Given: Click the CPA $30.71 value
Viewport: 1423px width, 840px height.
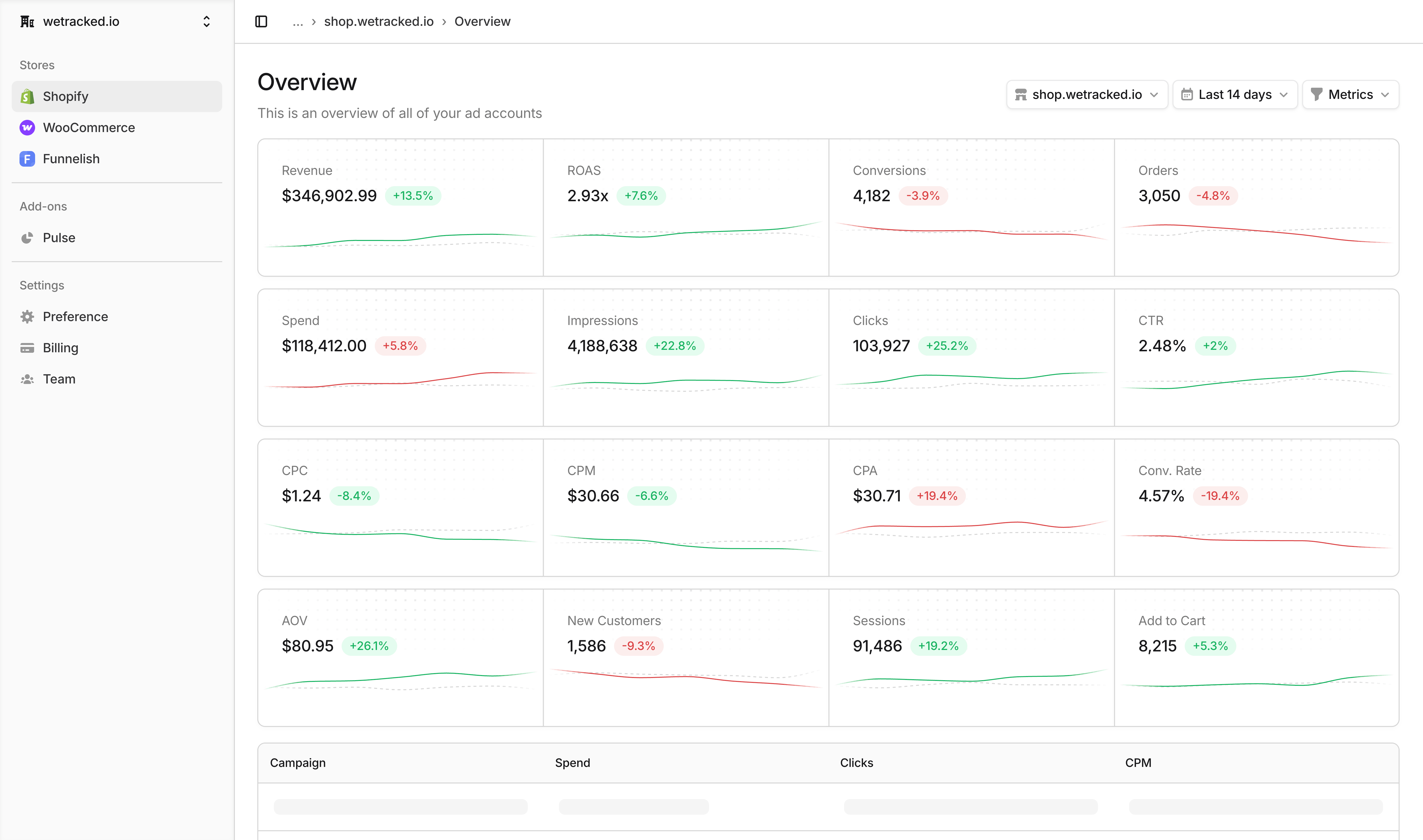Looking at the screenshot, I should click(x=877, y=496).
